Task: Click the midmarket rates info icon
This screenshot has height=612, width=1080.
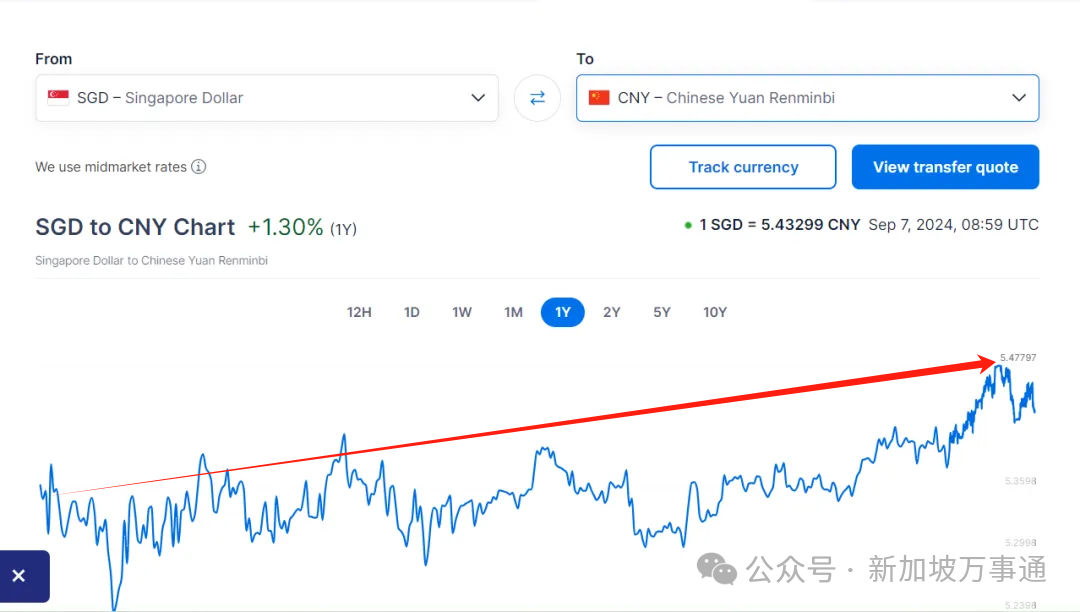Action: point(199,167)
